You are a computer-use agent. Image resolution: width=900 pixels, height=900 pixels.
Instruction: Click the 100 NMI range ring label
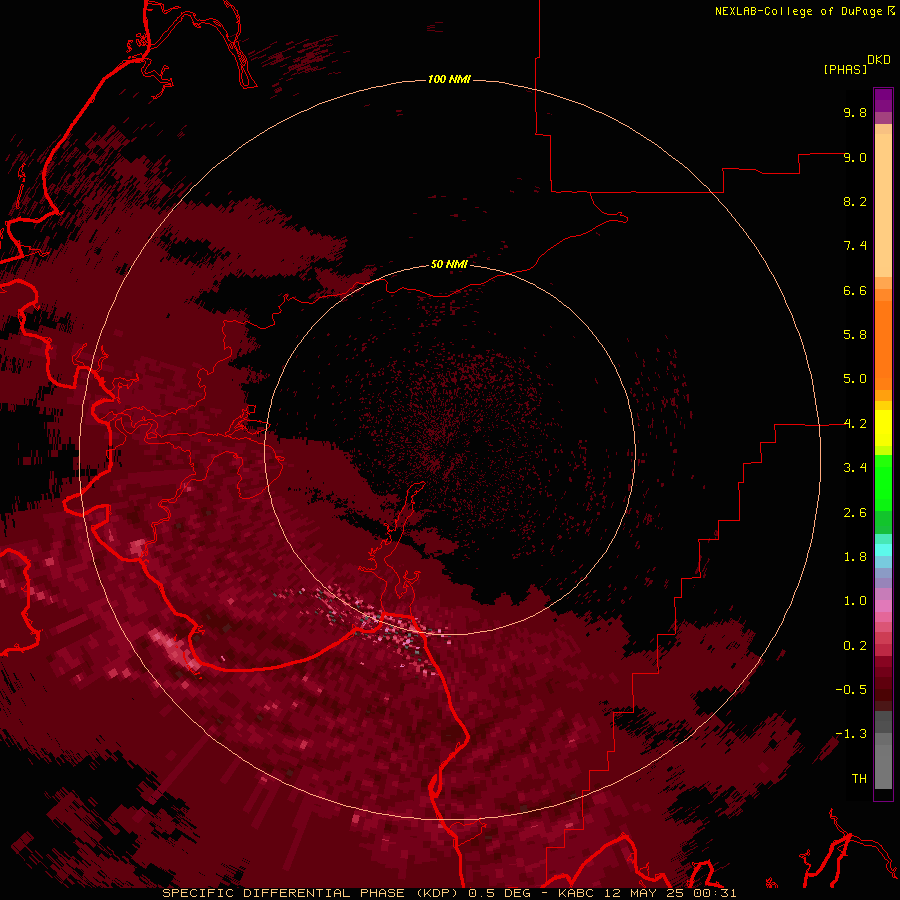tap(449, 79)
